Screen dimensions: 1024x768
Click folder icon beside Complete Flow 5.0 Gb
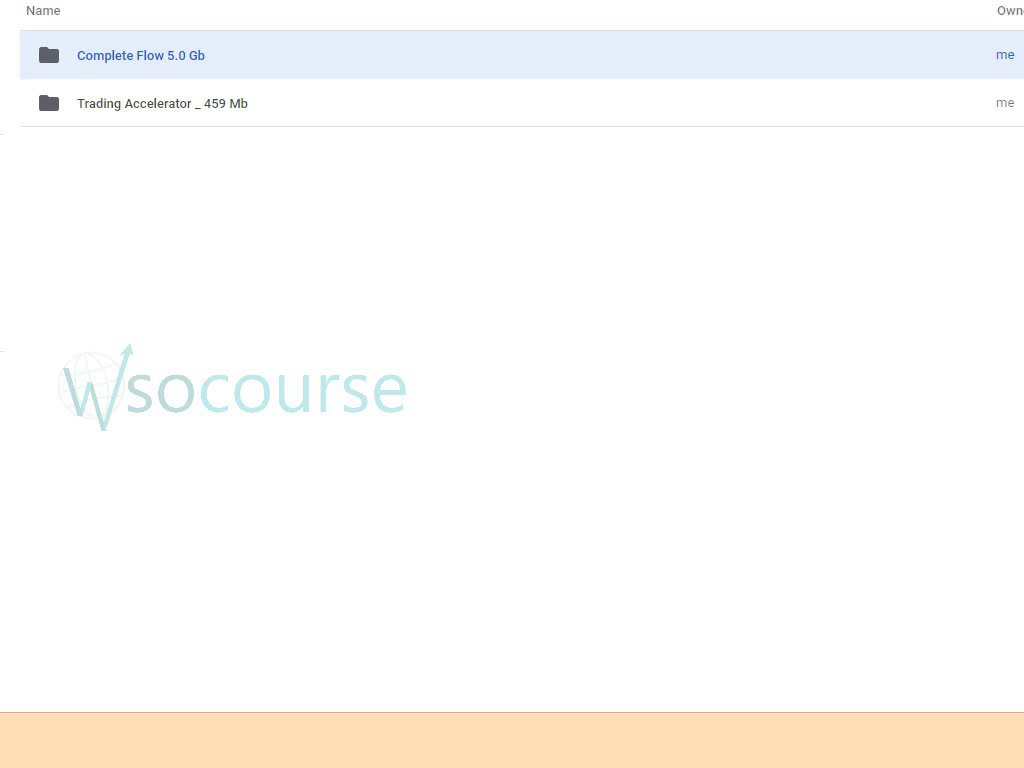[x=49, y=55]
